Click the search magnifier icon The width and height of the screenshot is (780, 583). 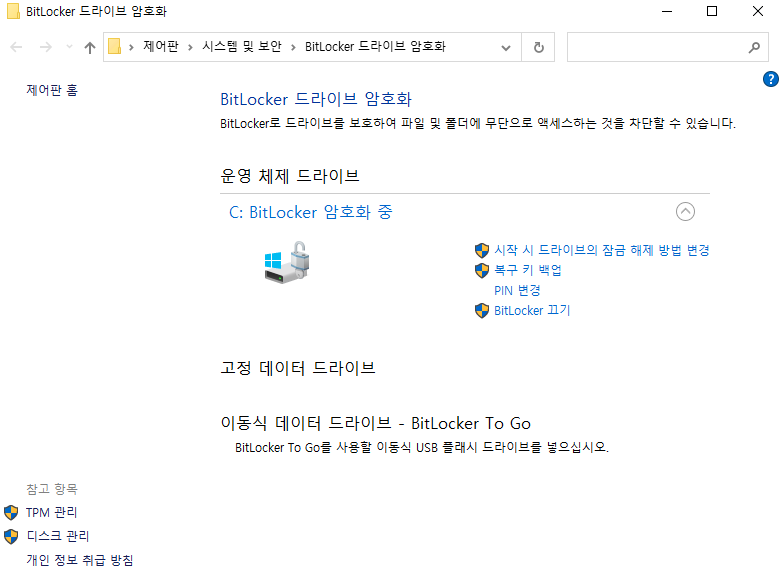[754, 47]
